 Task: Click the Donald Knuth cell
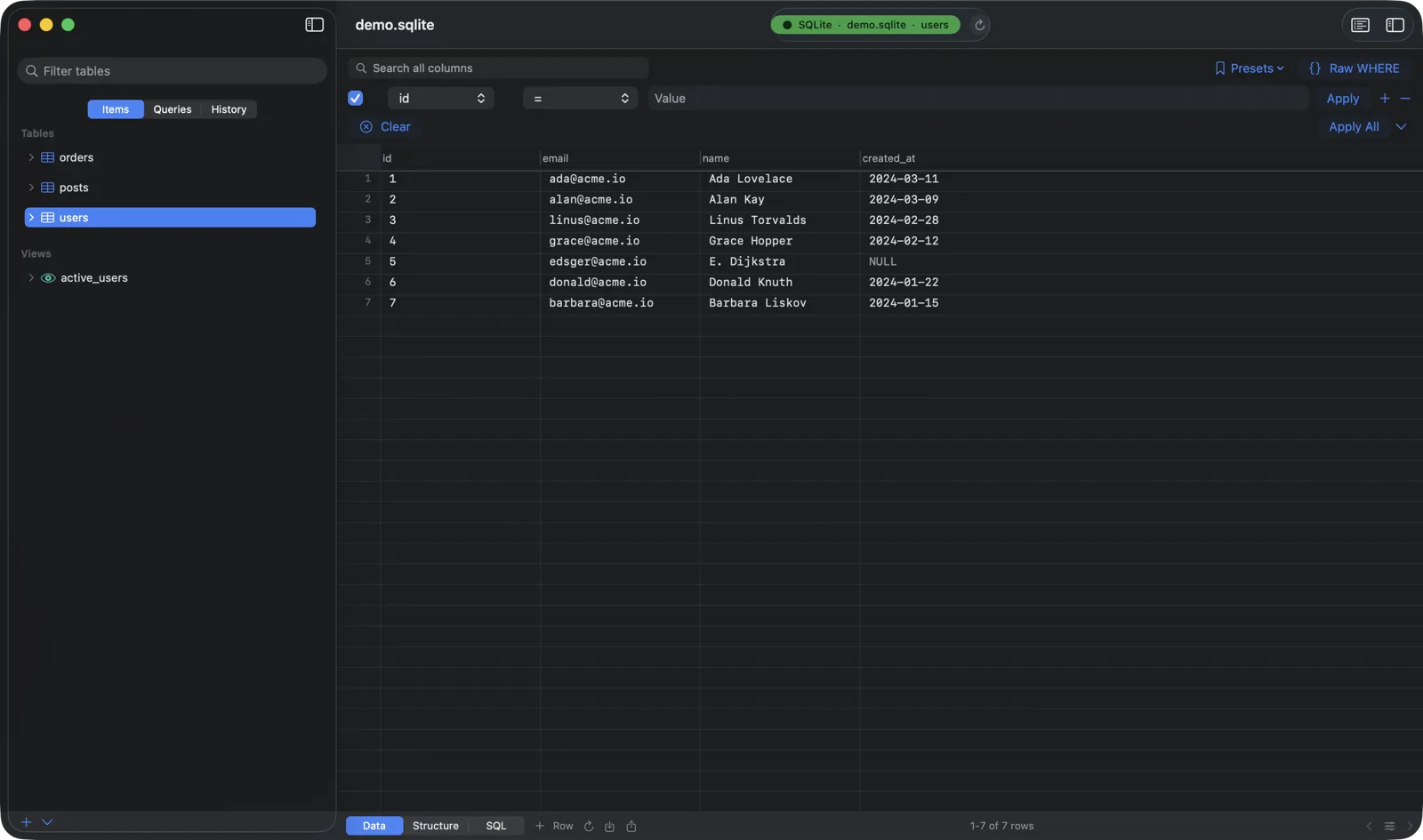(780, 283)
